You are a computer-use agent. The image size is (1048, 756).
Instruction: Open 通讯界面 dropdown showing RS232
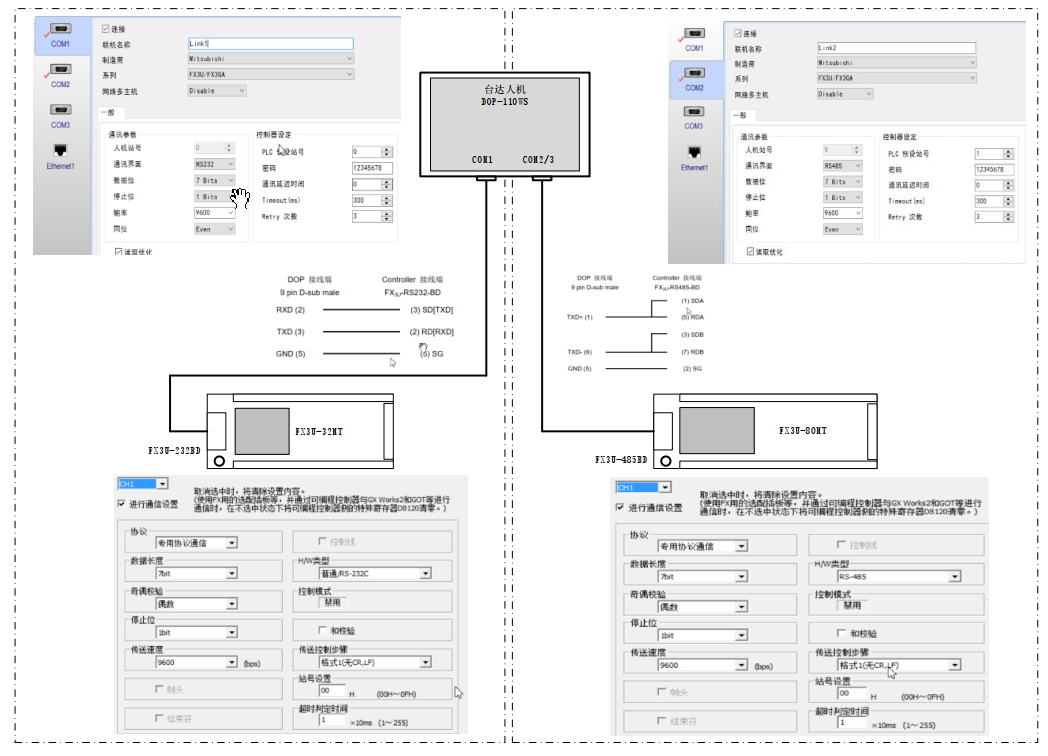[x=215, y=164]
